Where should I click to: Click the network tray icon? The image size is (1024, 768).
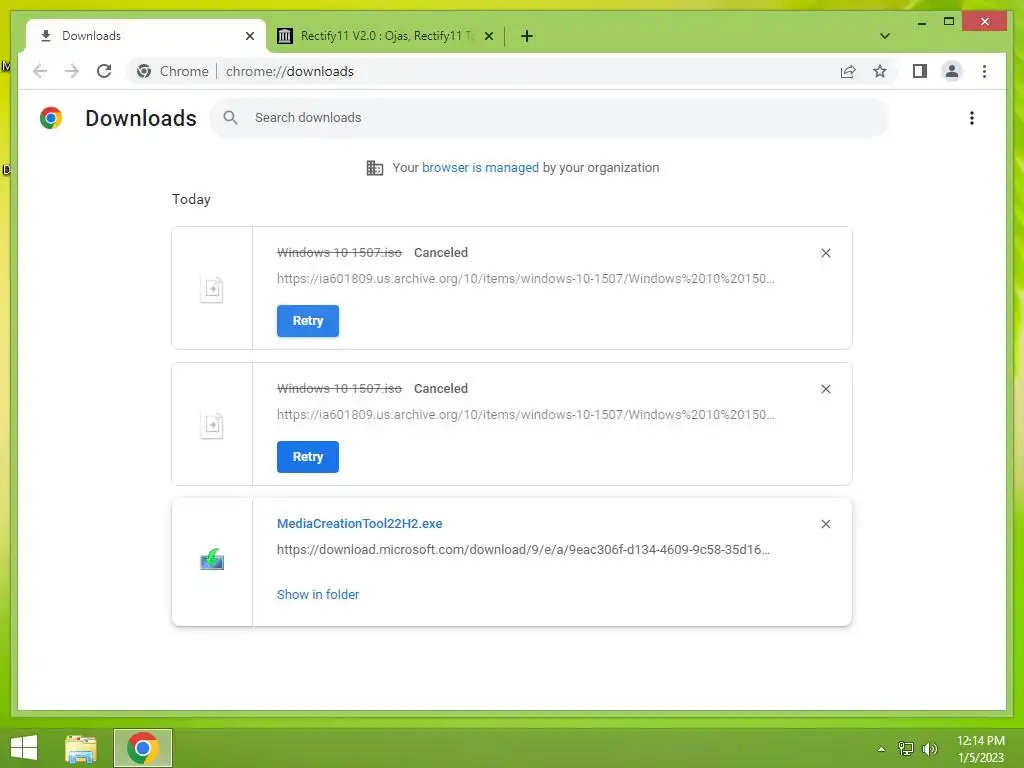(906, 748)
